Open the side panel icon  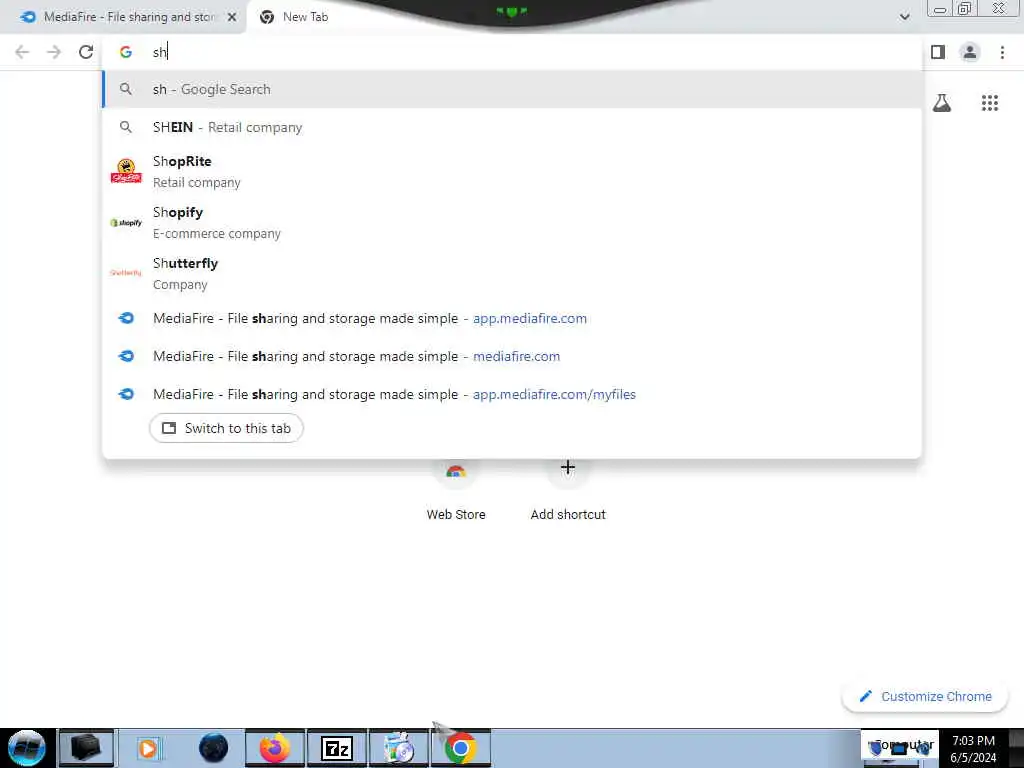[938, 52]
